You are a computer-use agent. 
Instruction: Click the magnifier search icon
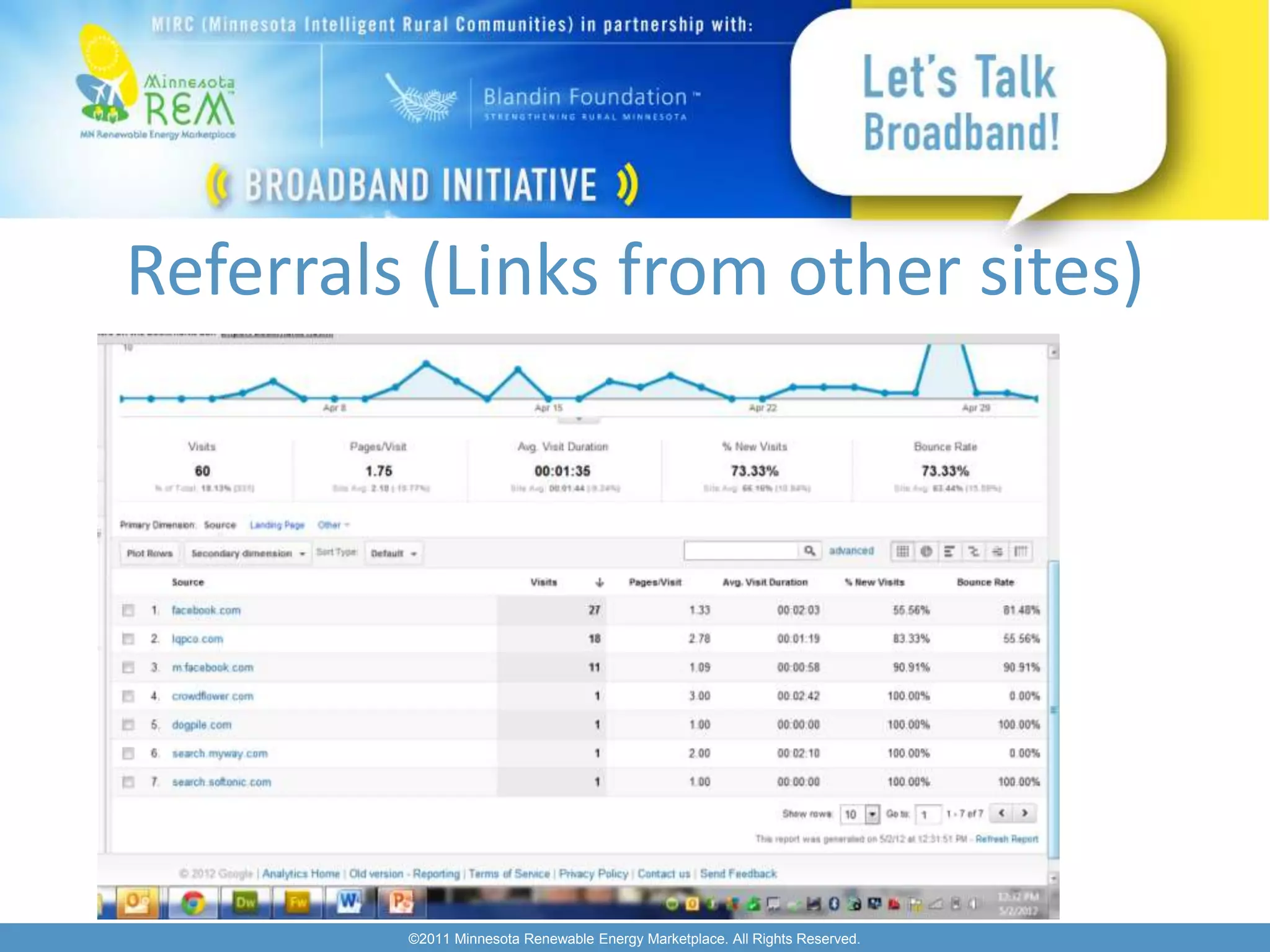click(809, 550)
